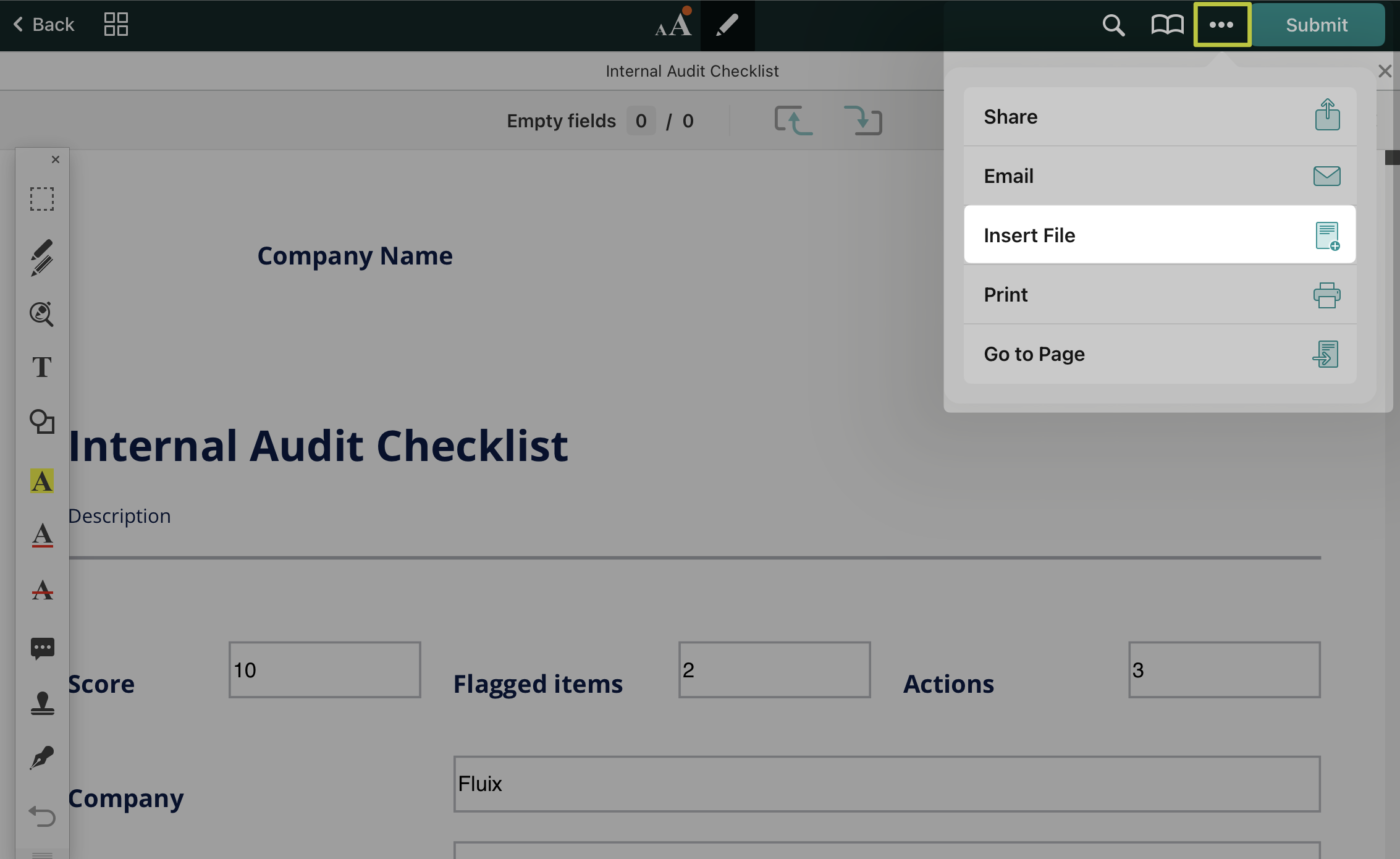The height and width of the screenshot is (859, 1400).
Task: Click the undo arrow
Action: click(x=42, y=816)
